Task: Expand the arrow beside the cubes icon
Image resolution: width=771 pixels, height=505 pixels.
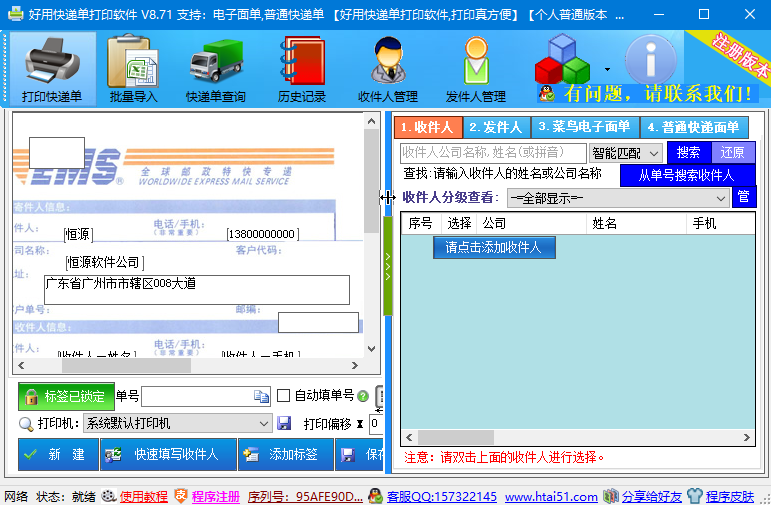Action: pos(607,69)
